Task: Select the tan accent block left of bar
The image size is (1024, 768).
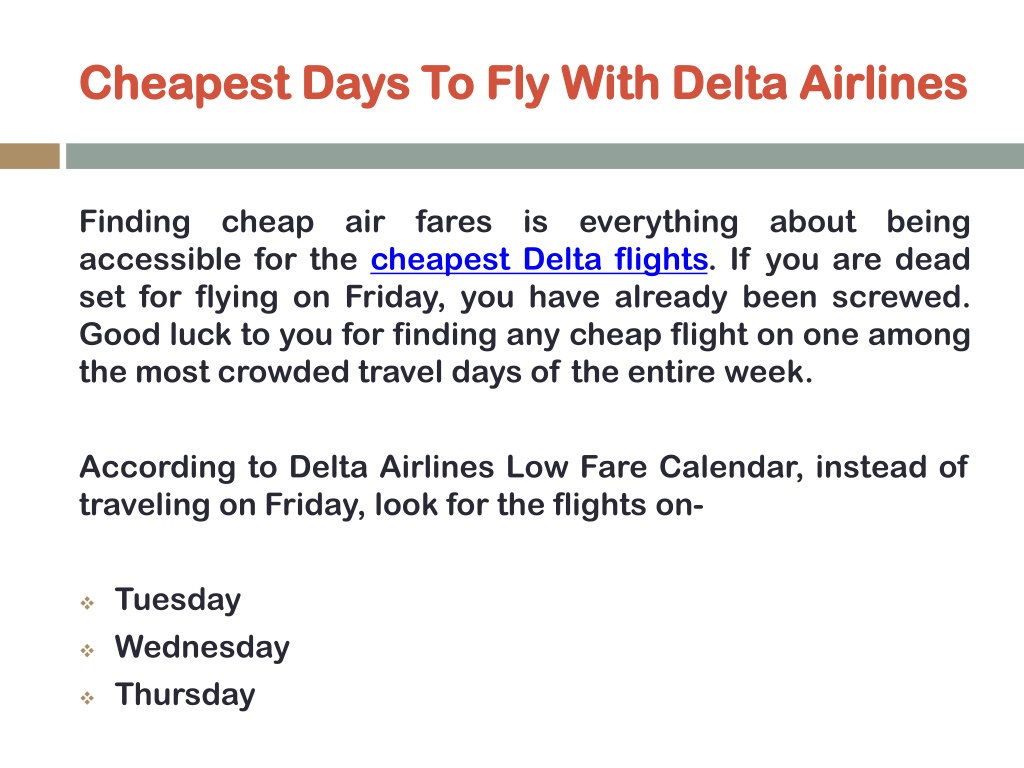Action: [x=29, y=156]
